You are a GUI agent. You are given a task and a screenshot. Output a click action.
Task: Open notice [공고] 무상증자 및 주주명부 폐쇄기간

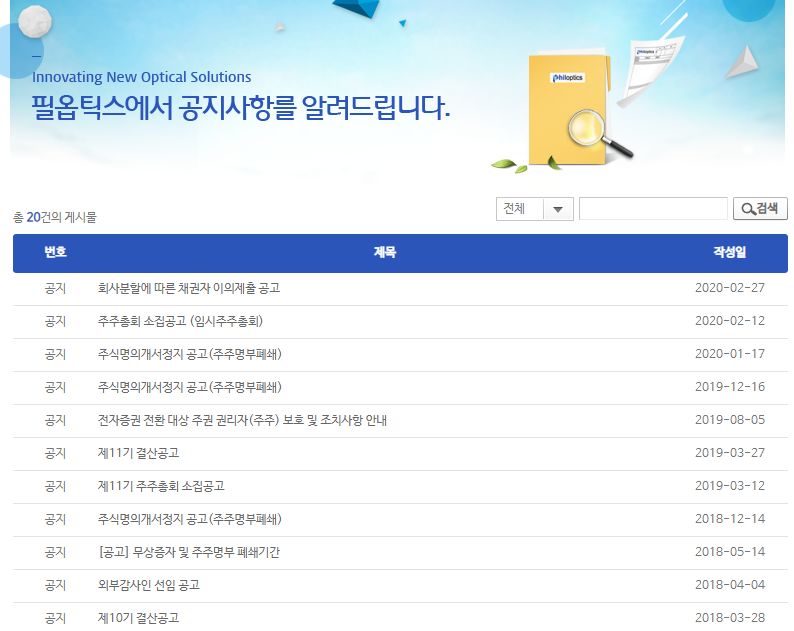point(188,552)
